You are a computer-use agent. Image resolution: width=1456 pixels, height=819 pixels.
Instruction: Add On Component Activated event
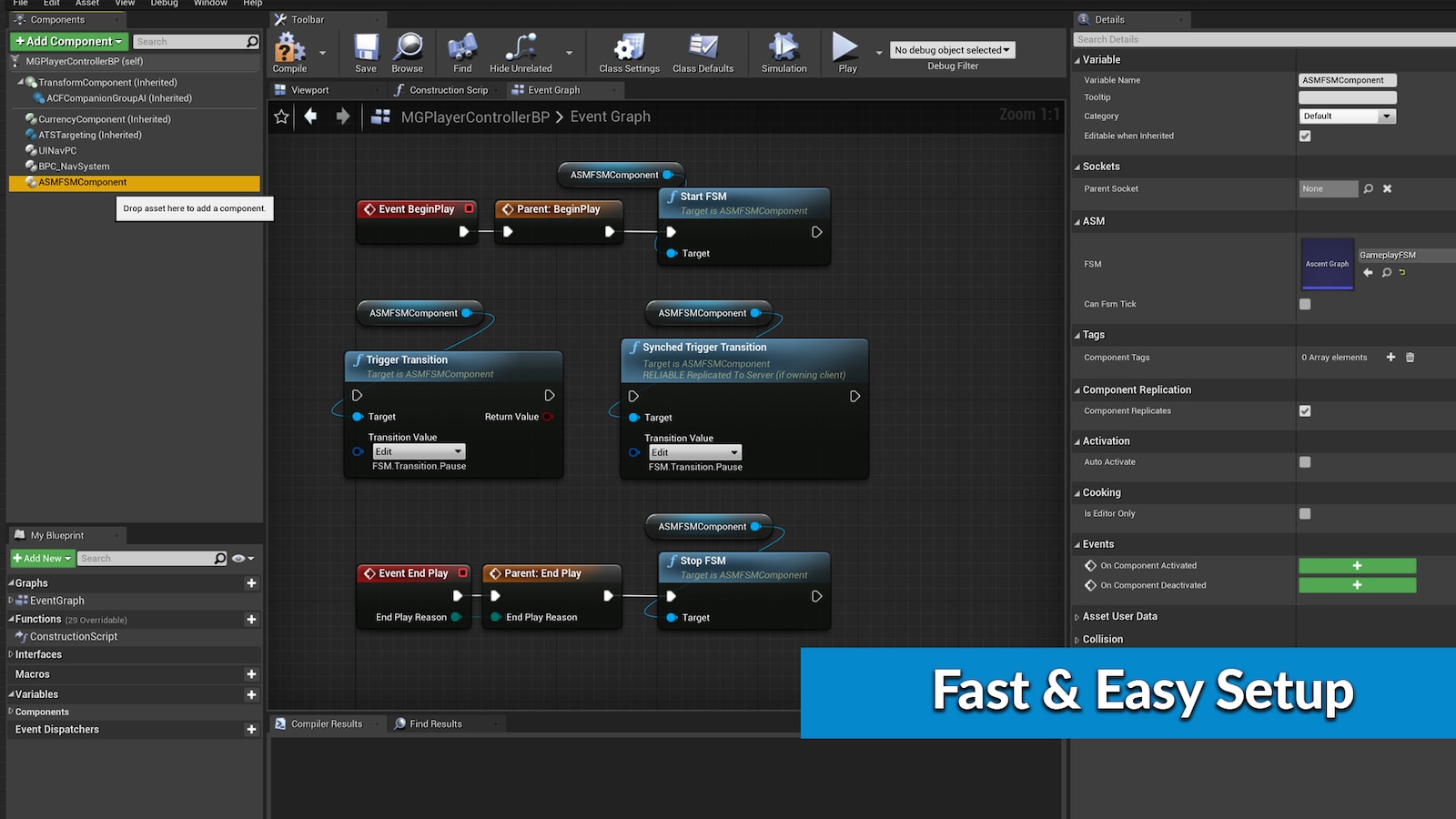point(1357,565)
